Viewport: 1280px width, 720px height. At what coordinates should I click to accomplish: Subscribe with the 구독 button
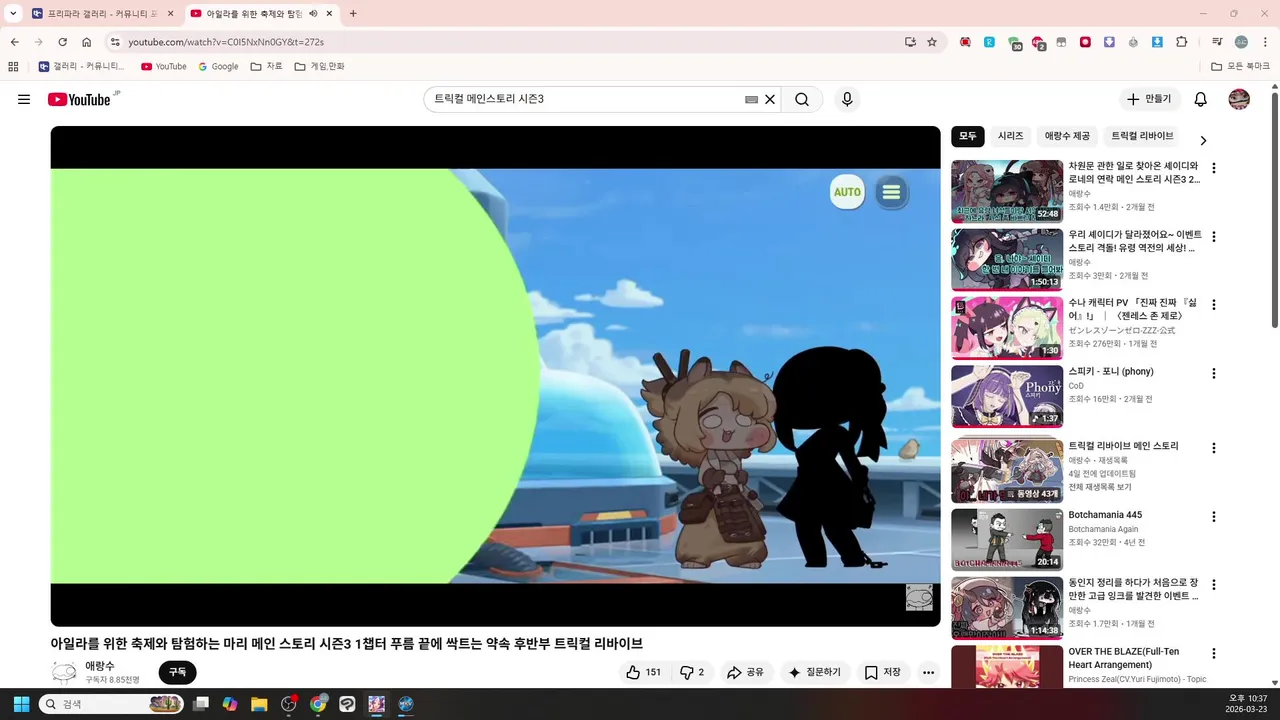[177, 672]
